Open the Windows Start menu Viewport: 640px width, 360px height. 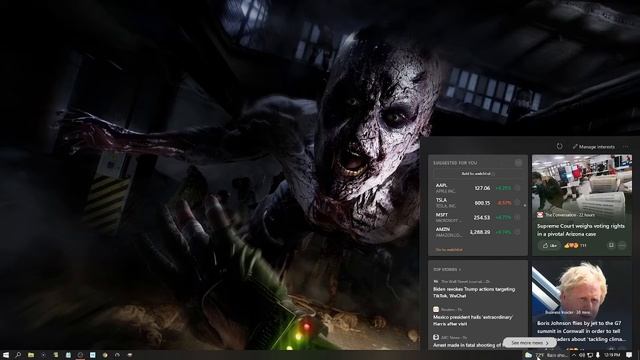point(6,355)
